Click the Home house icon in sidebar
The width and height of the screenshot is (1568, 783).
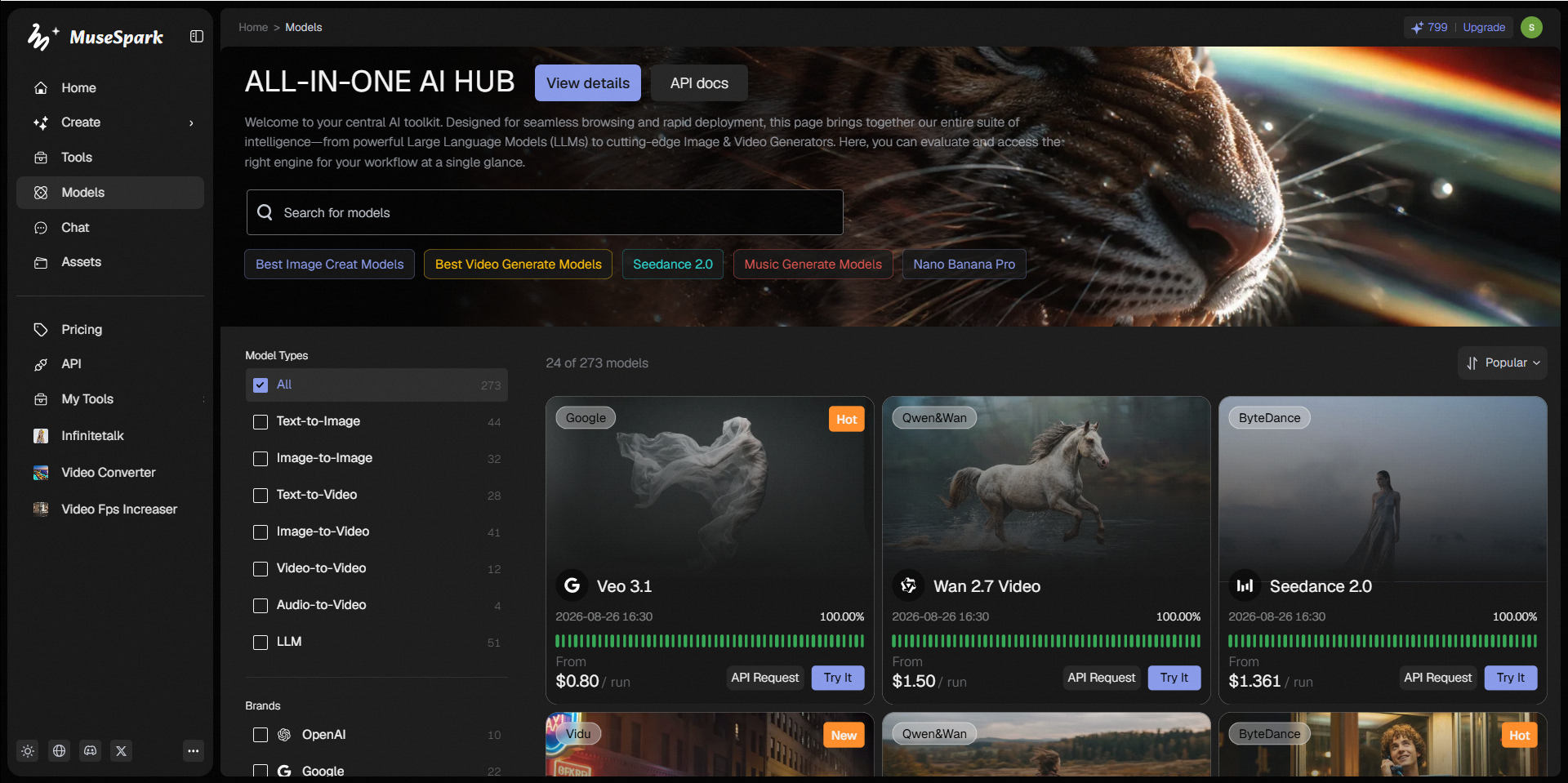click(41, 88)
